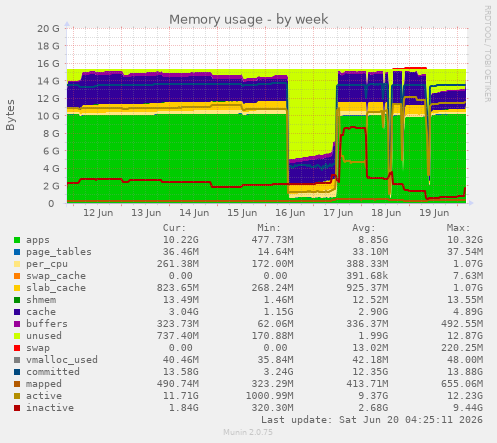Click the '10 G' y-axis label
The width and height of the screenshot is (497, 443).
pos(48,116)
